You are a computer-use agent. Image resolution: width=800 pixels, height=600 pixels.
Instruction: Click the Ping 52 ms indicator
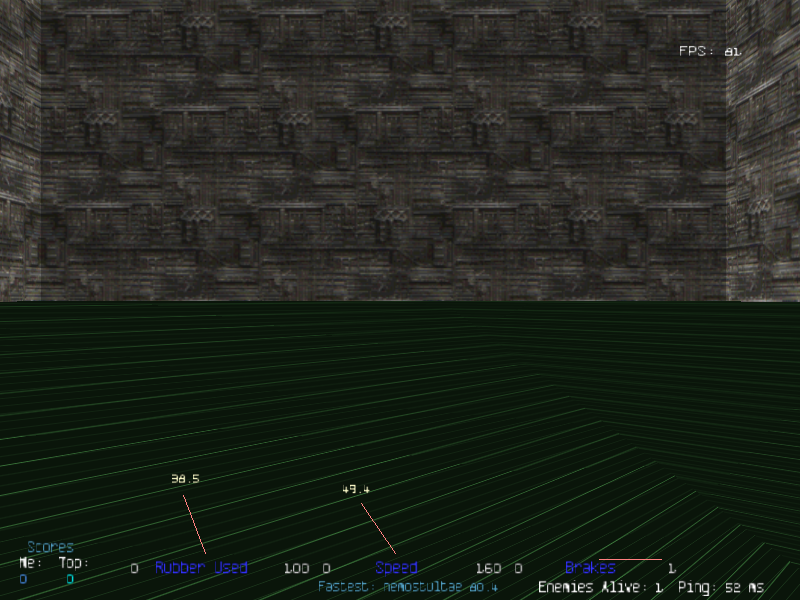tap(720, 587)
